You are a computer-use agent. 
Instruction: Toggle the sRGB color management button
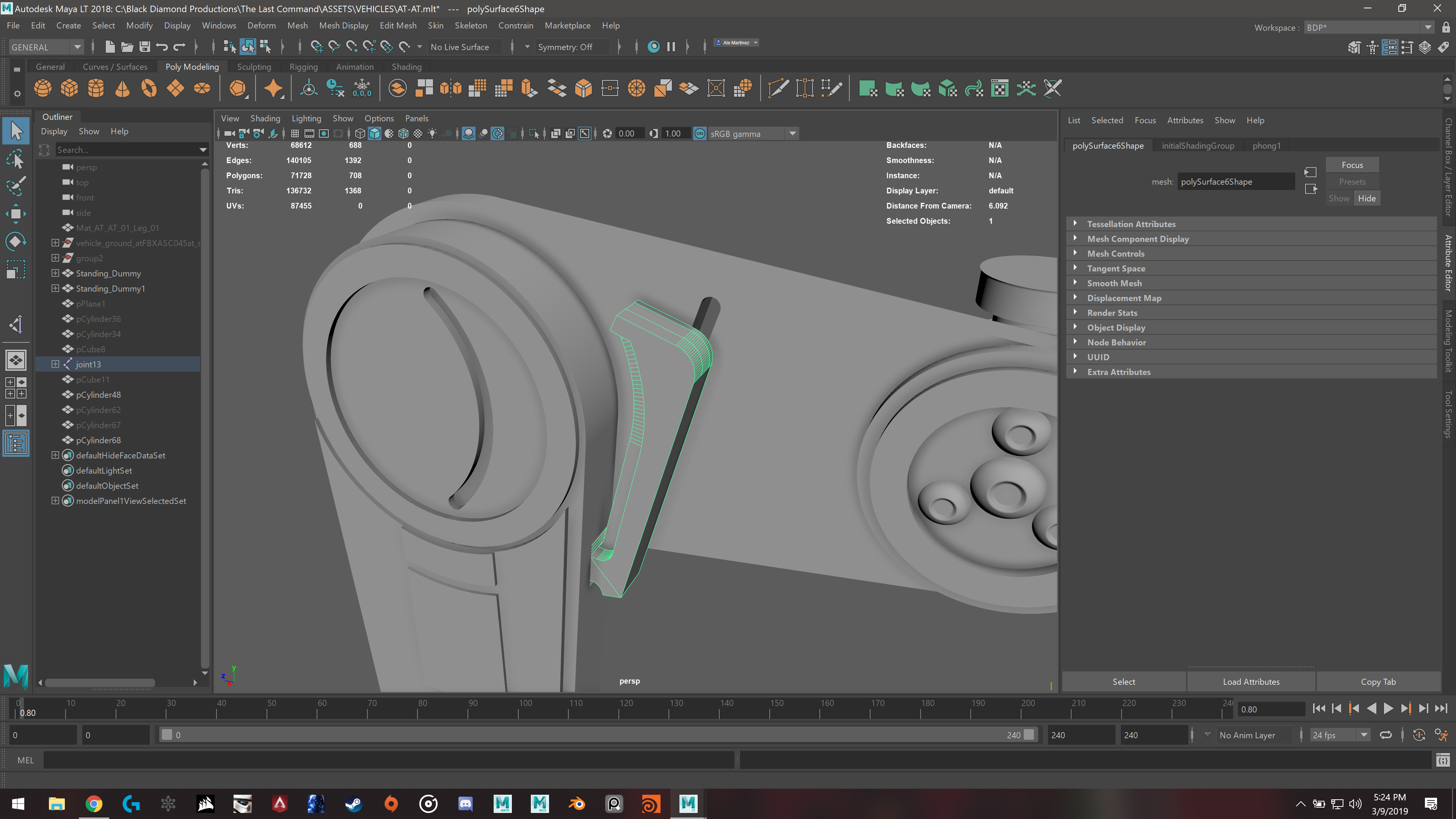(699, 133)
